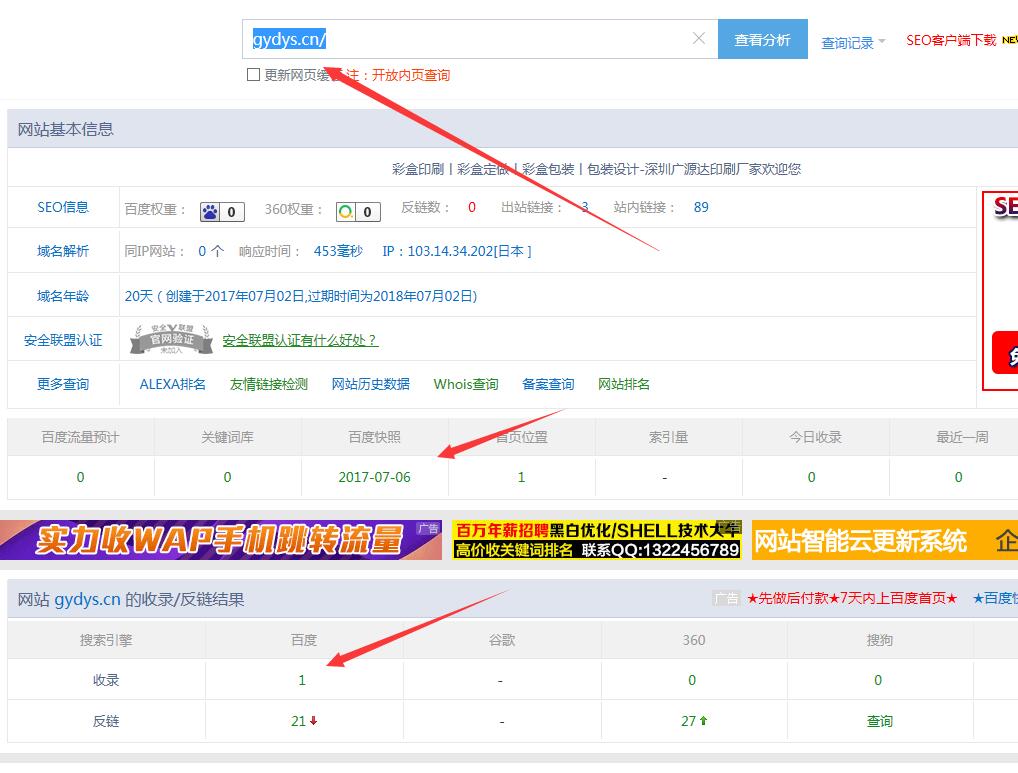
Task: Click the 实力收WAP手机跳转流量 banner ad
Action: (x=221, y=540)
